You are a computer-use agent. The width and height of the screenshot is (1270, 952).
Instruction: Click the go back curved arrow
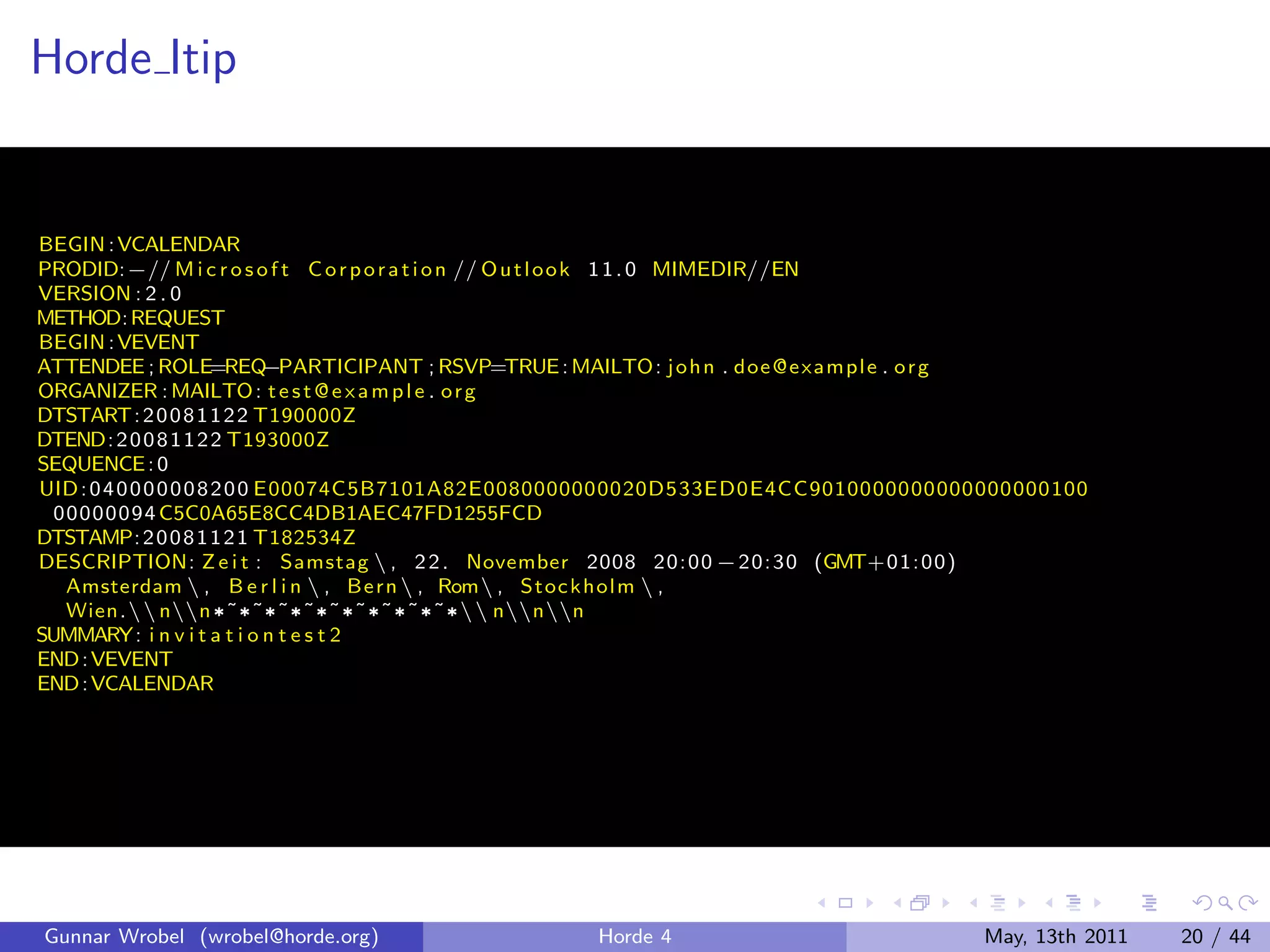(1202, 903)
